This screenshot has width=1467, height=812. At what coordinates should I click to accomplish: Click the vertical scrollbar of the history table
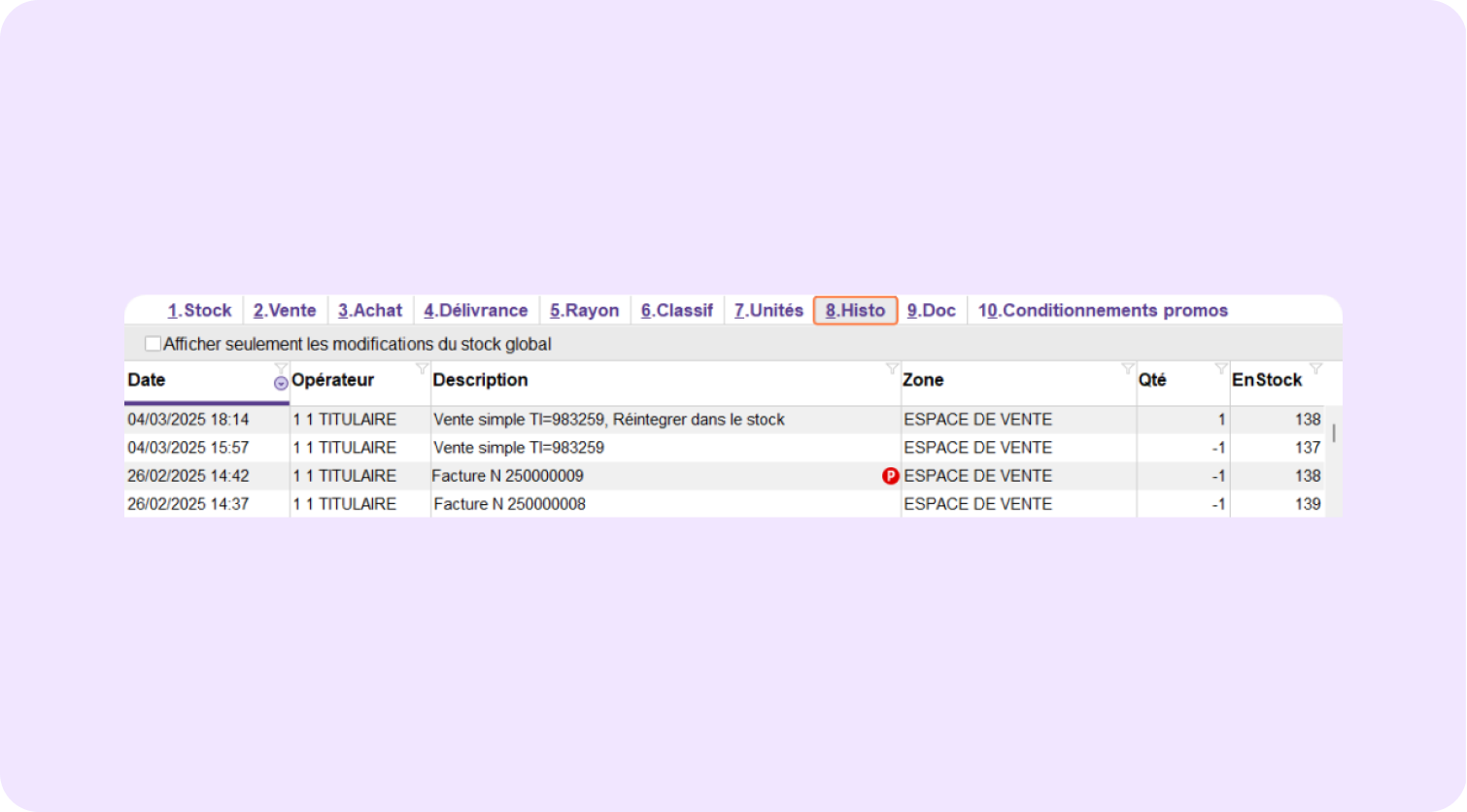pyautogui.click(x=1333, y=433)
